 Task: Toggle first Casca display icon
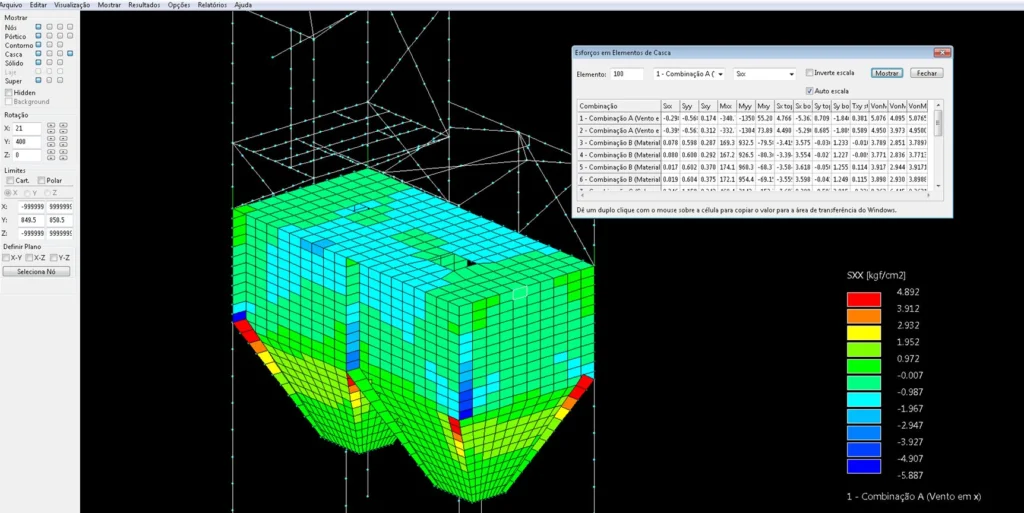coord(38,53)
